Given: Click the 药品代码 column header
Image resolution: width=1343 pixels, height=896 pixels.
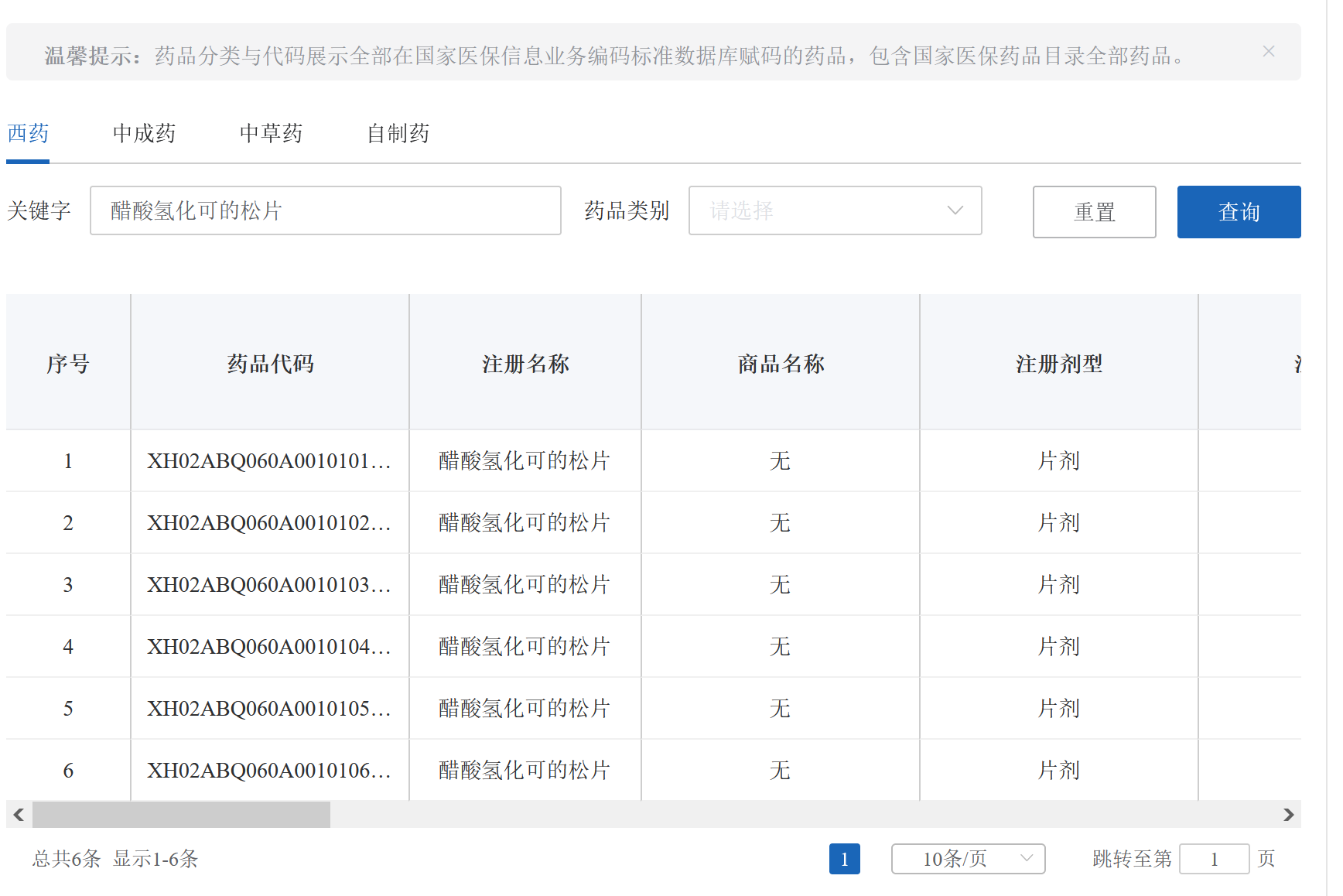Looking at the screenshot, I should click(270, 363).
